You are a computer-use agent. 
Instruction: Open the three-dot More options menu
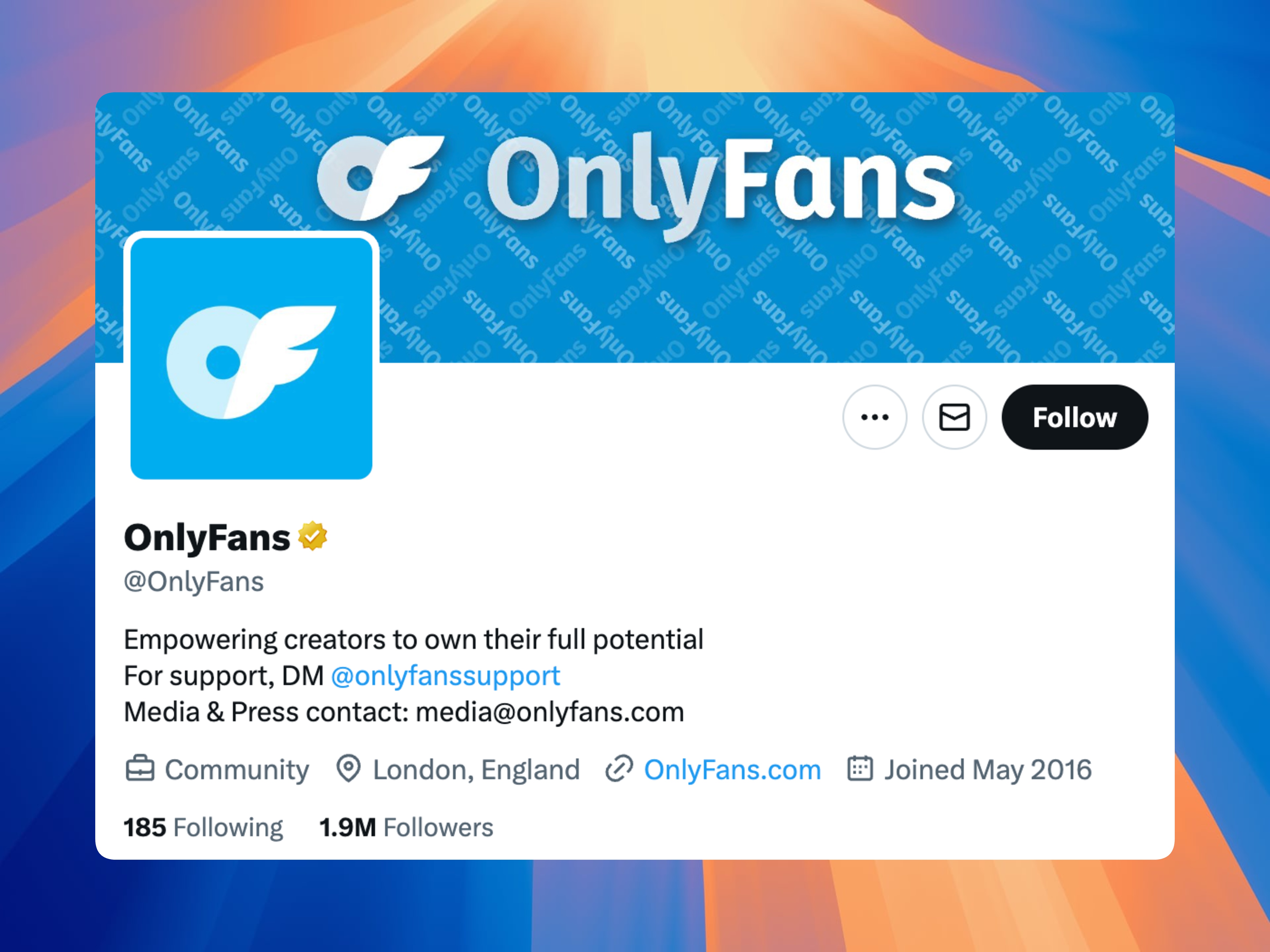874,417
